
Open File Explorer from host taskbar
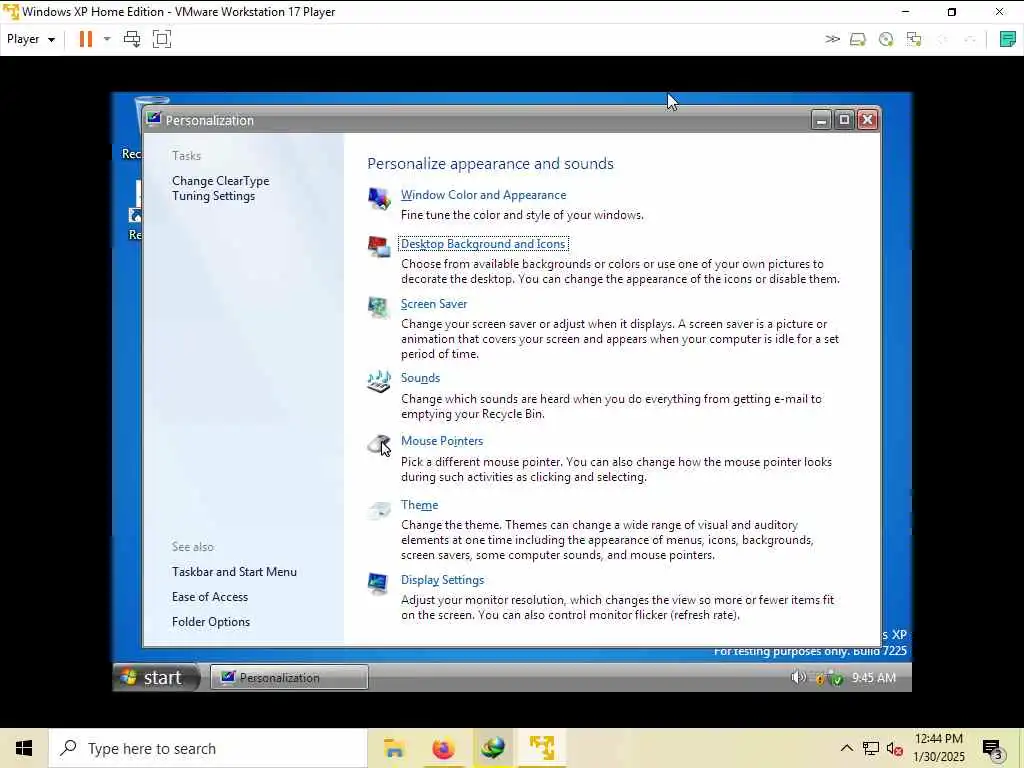coord(394,748)
